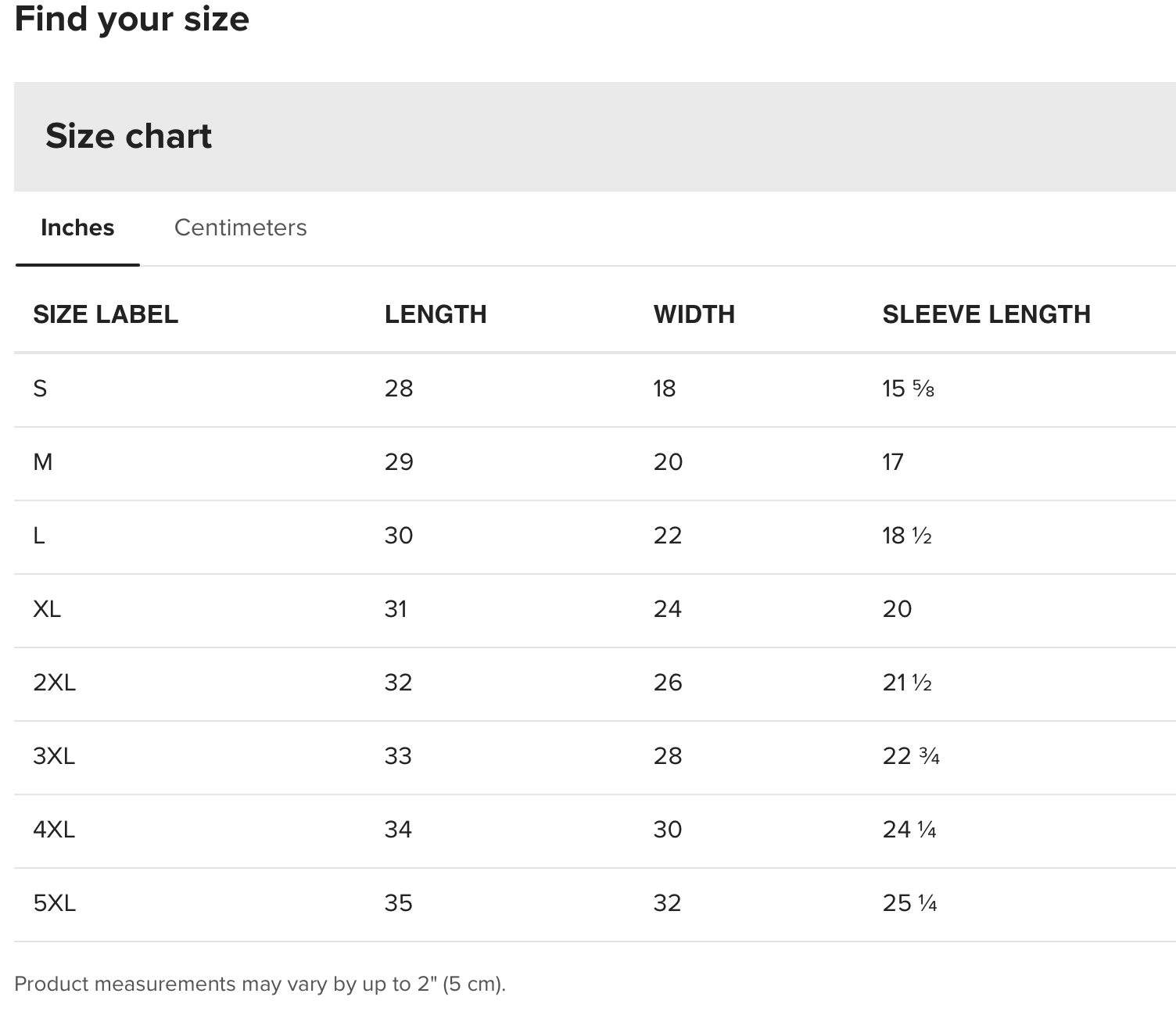The height and width of the screenshot is (1015, 1176).
Task: Select the M size label
Action: [43, 462]
